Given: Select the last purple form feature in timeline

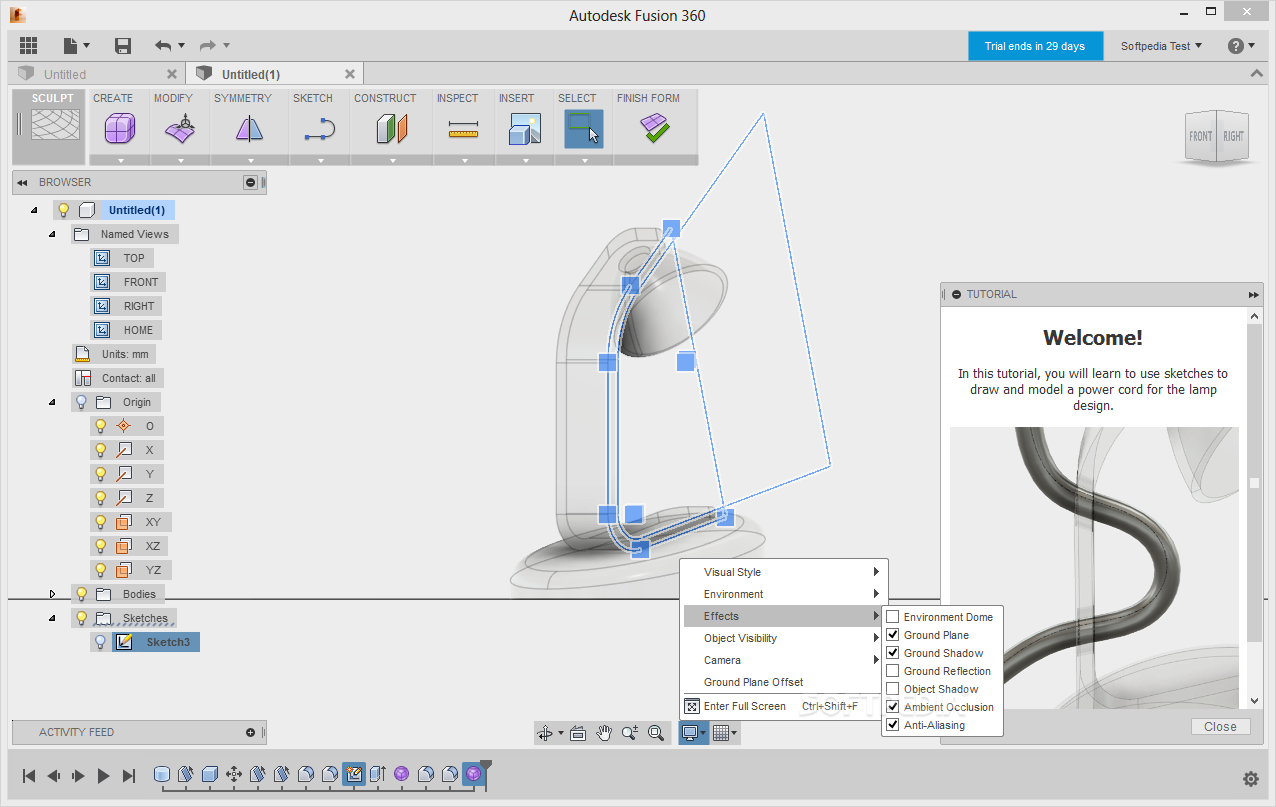Looking at the screenshot, I should [473, 774].
